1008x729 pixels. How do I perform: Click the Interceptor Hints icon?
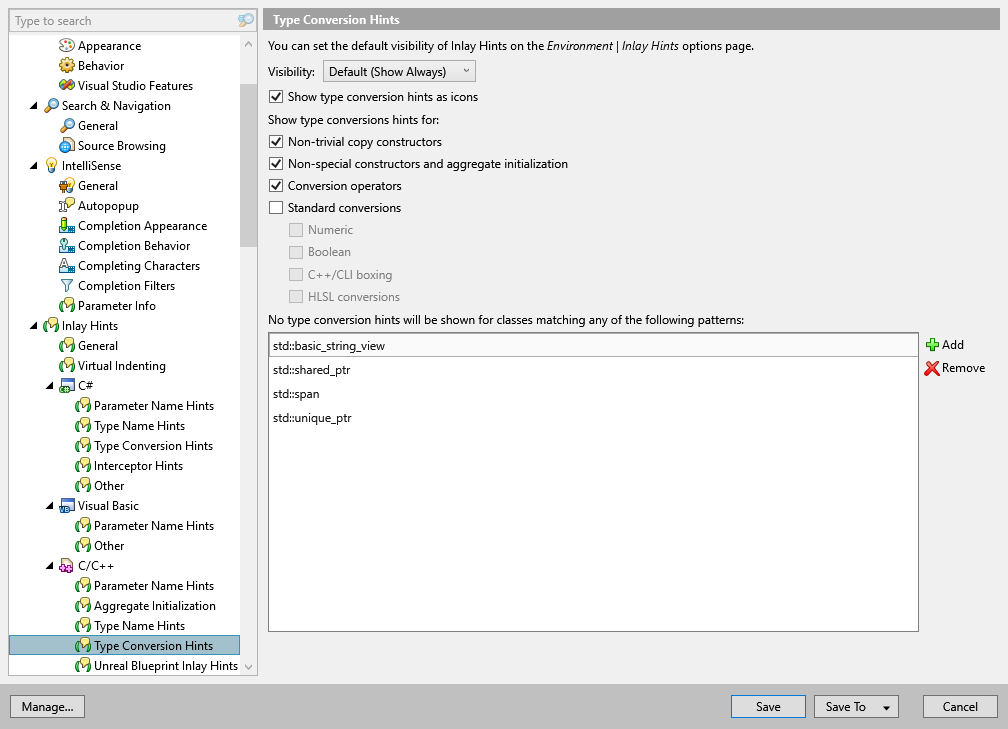pyautogui.click(x=82, y=466)
